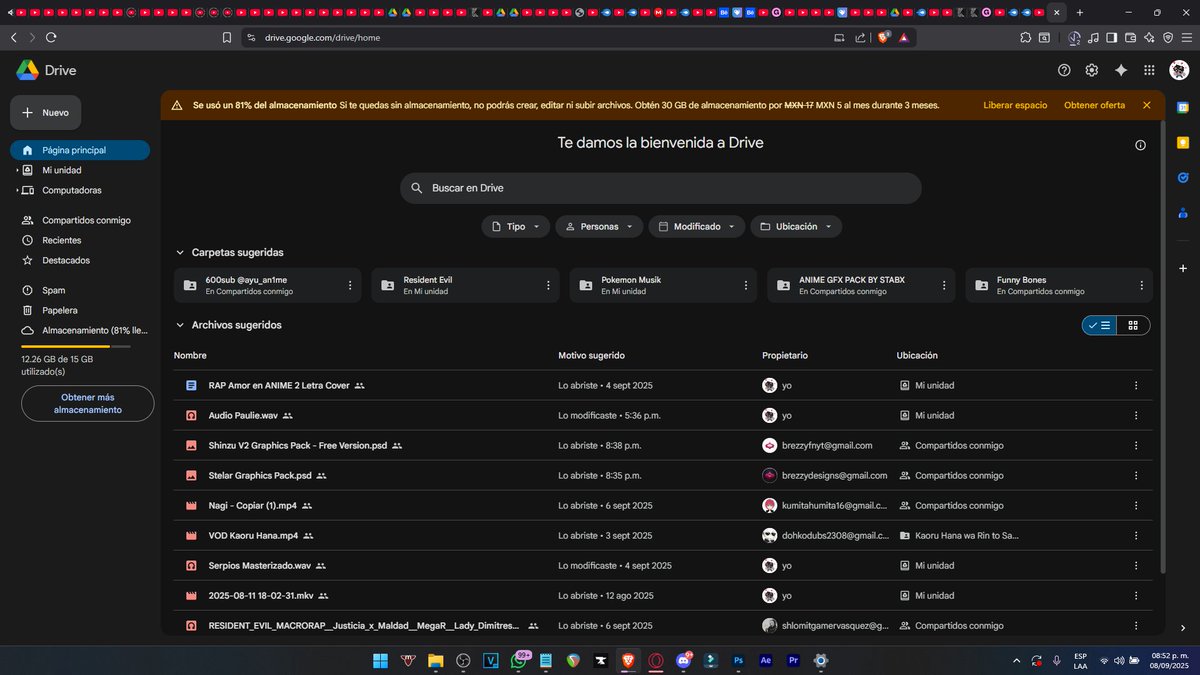The image size is (1200, 675).
Task: Click the Brave Shields lion icon in address bar
Action: click(x=883, y=37)
